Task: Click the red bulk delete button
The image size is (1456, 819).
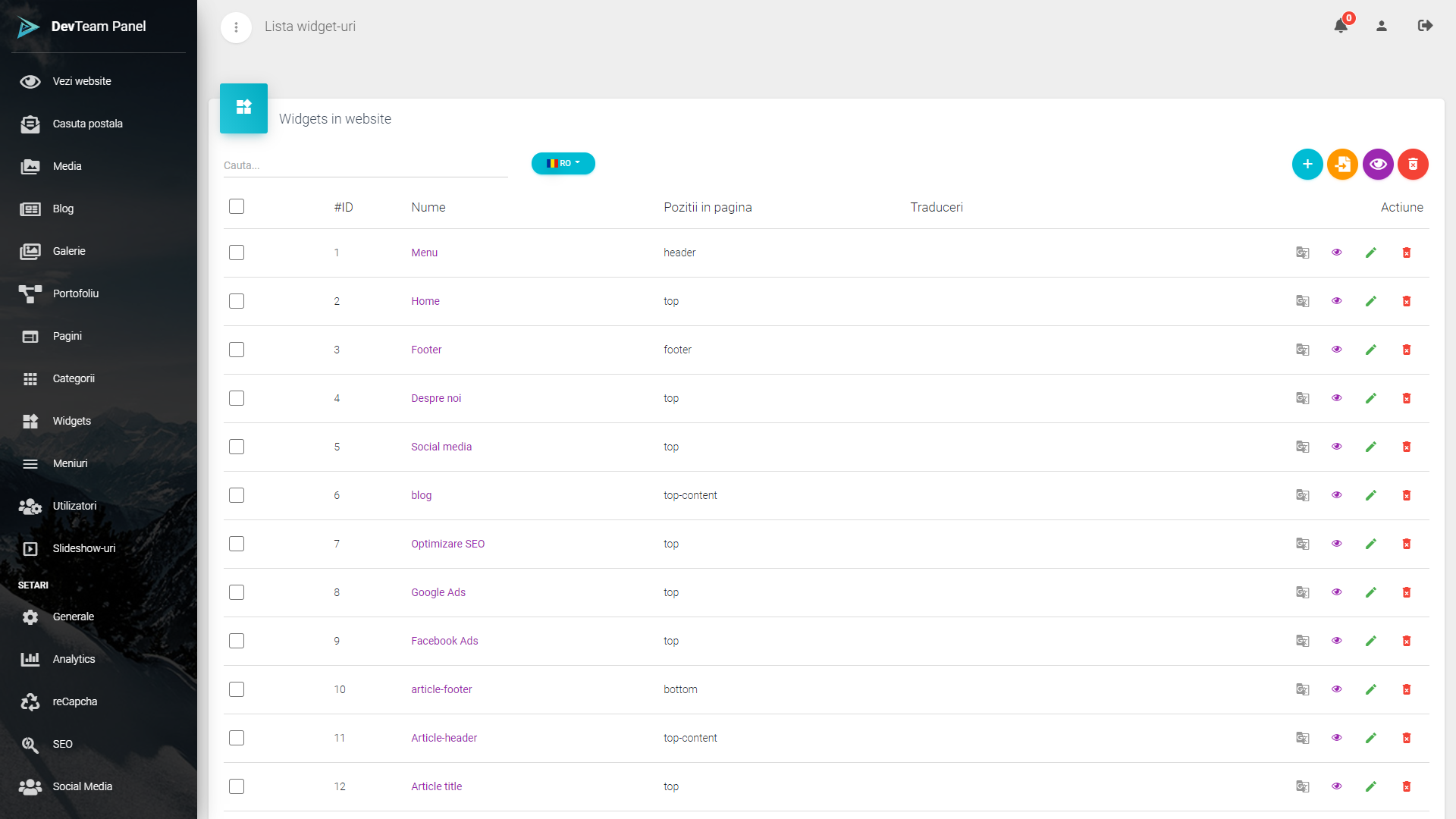Action: click(1413, 164)
